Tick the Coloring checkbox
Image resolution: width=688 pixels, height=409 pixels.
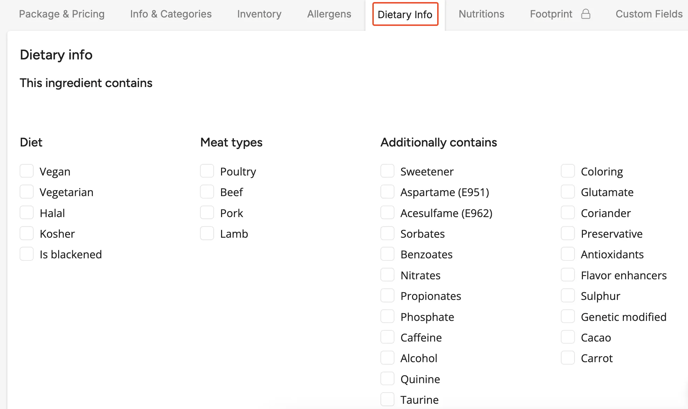(x=568, y=171)
